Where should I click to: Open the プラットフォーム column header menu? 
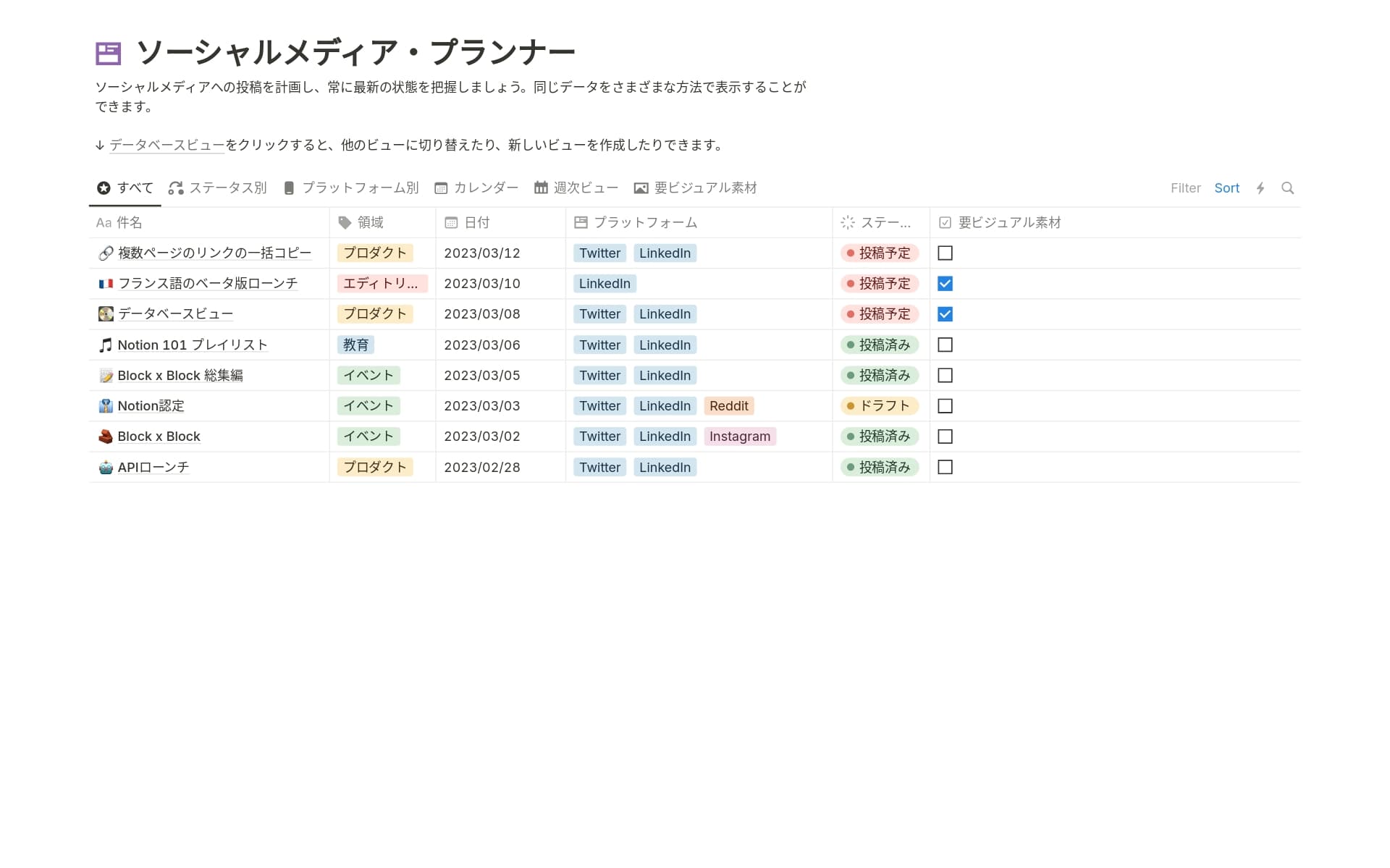point(644,222)
